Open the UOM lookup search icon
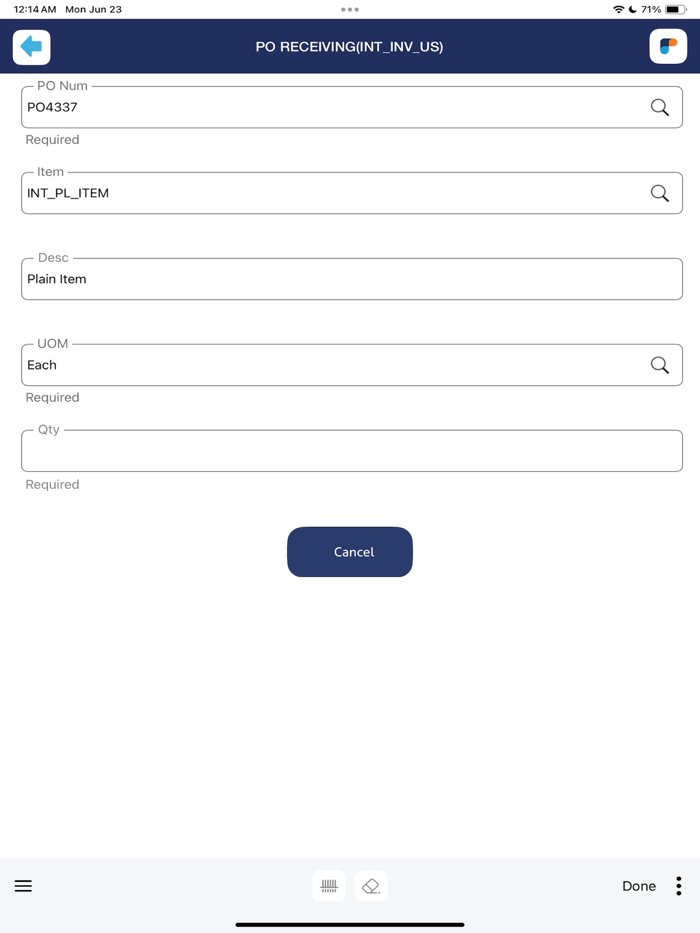Image resolution: width=700 pixels, height=933 pixels. point(660,365)
